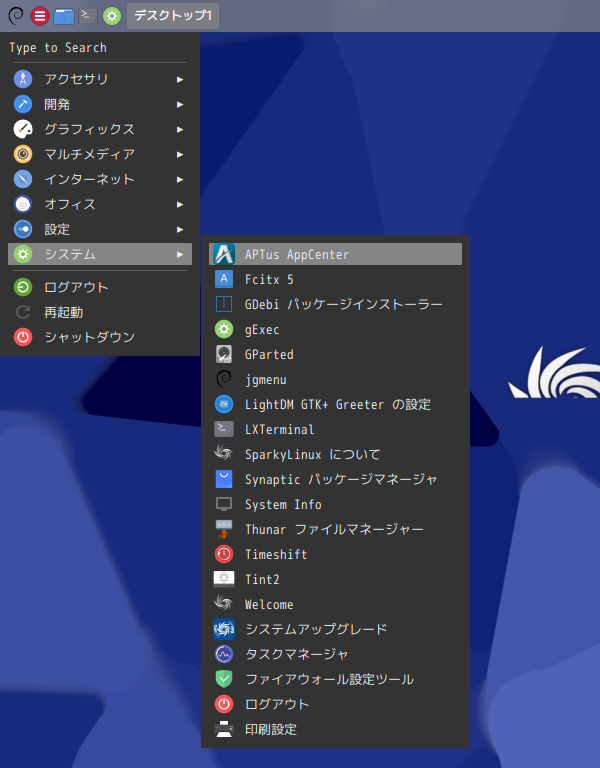Click the firewall shield icon
The image size is (600, 768).
tap(224, 679)
